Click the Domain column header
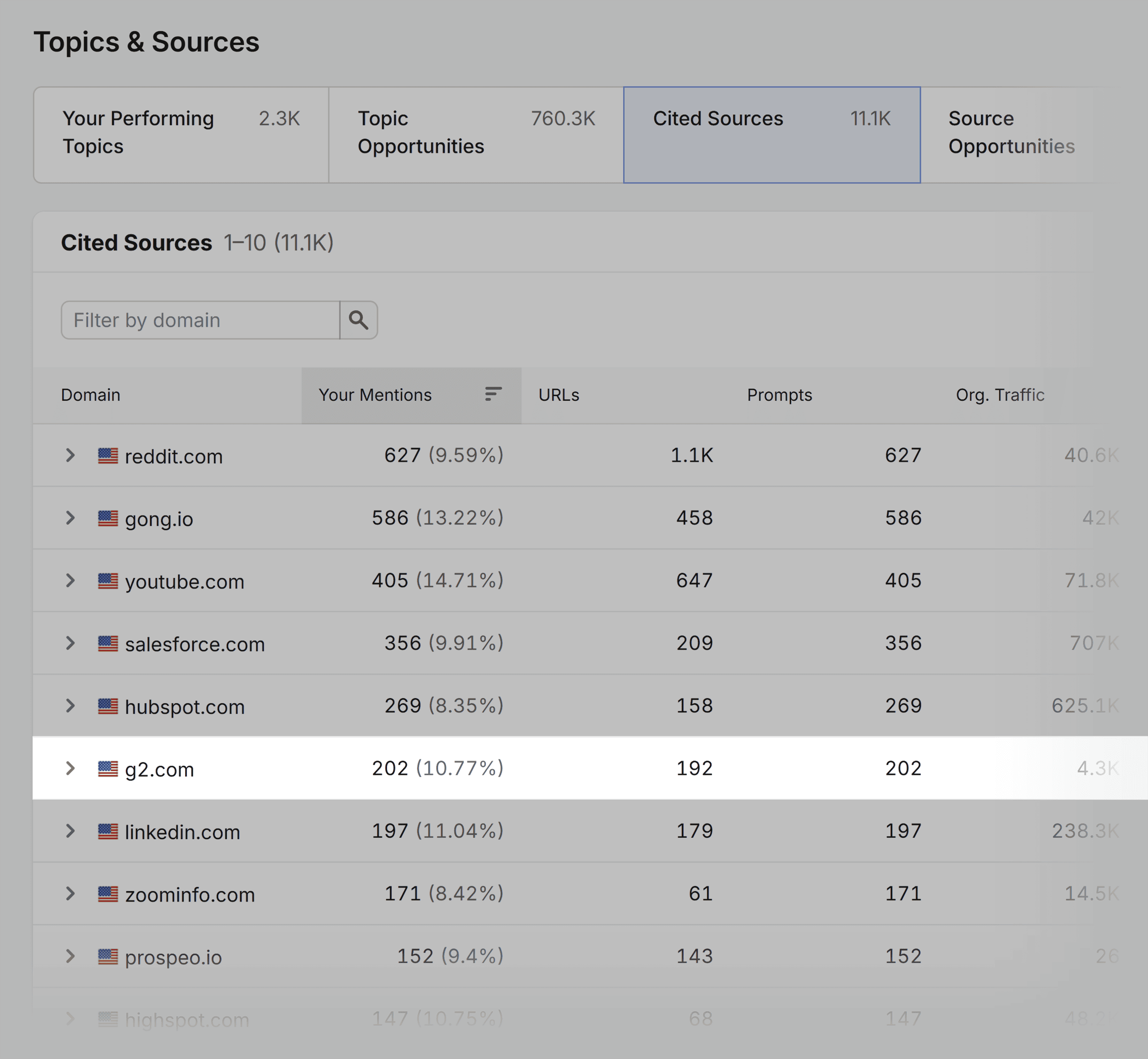Screen dimensions: 1148x1059 tap(90, 395)
